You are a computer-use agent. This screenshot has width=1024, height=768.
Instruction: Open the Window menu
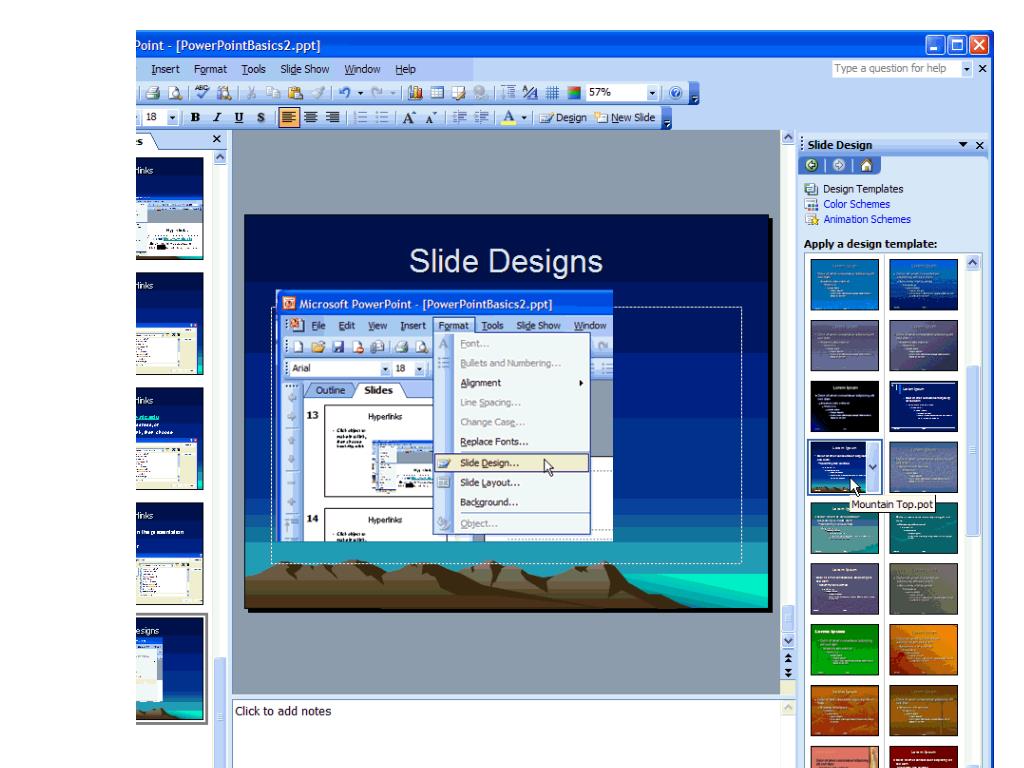(x=362, y=69)
